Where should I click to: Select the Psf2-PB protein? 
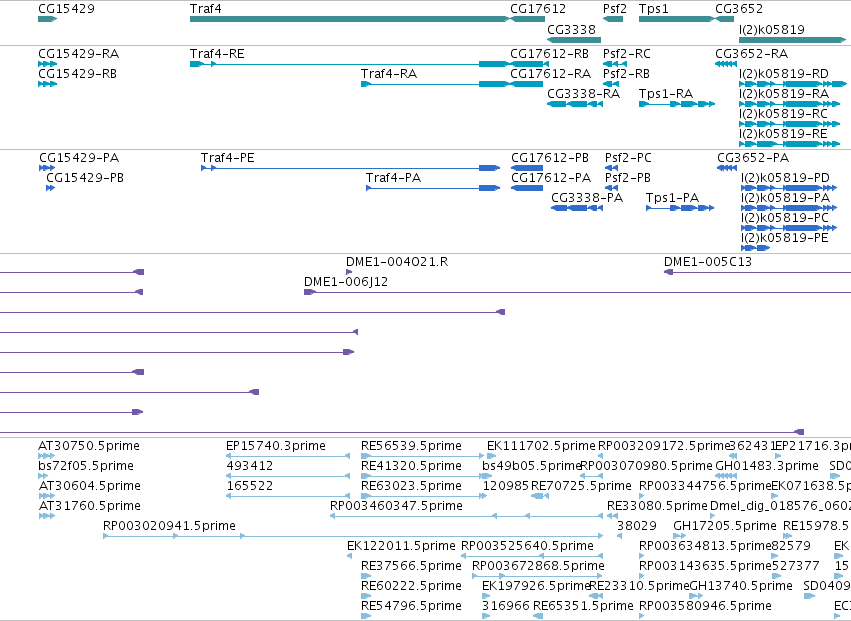tap(612, 188)
